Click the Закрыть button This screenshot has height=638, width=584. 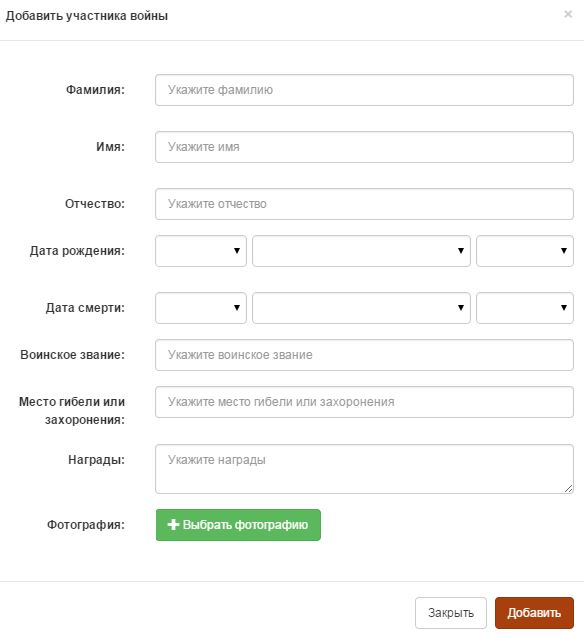(x=451, y=613)
